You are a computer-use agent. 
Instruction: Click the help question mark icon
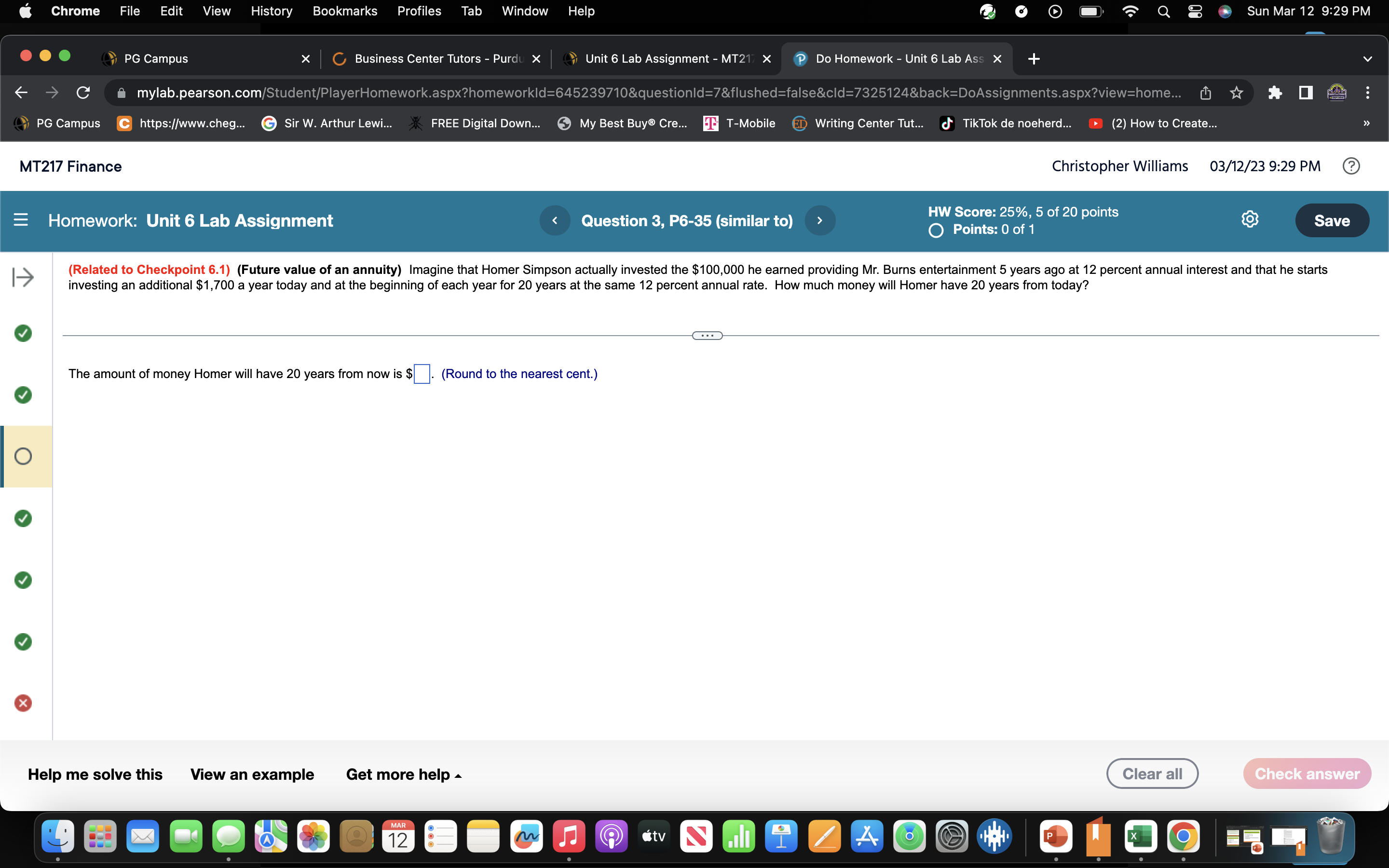[x=1351, y=166]
